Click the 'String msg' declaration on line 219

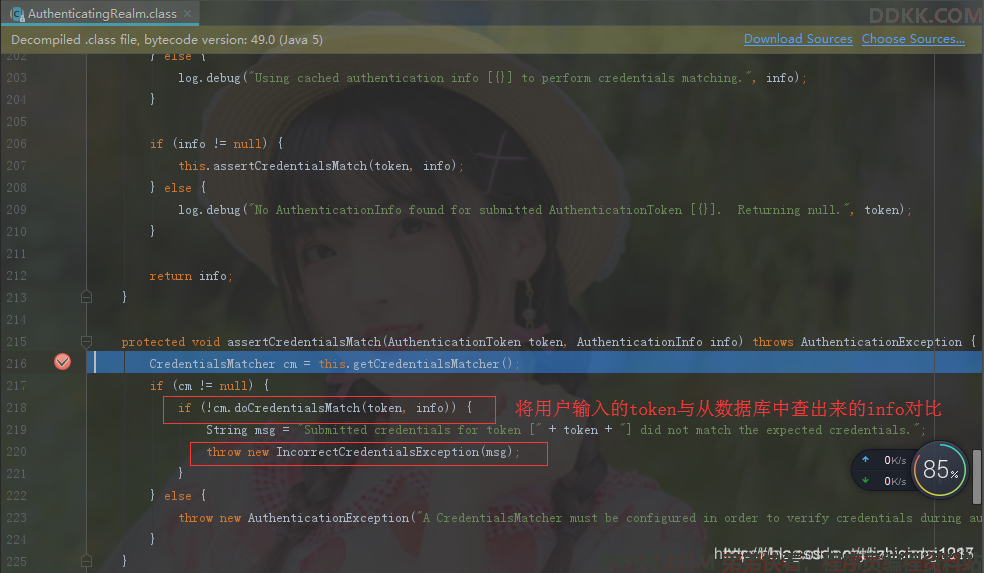pos(240,430)
